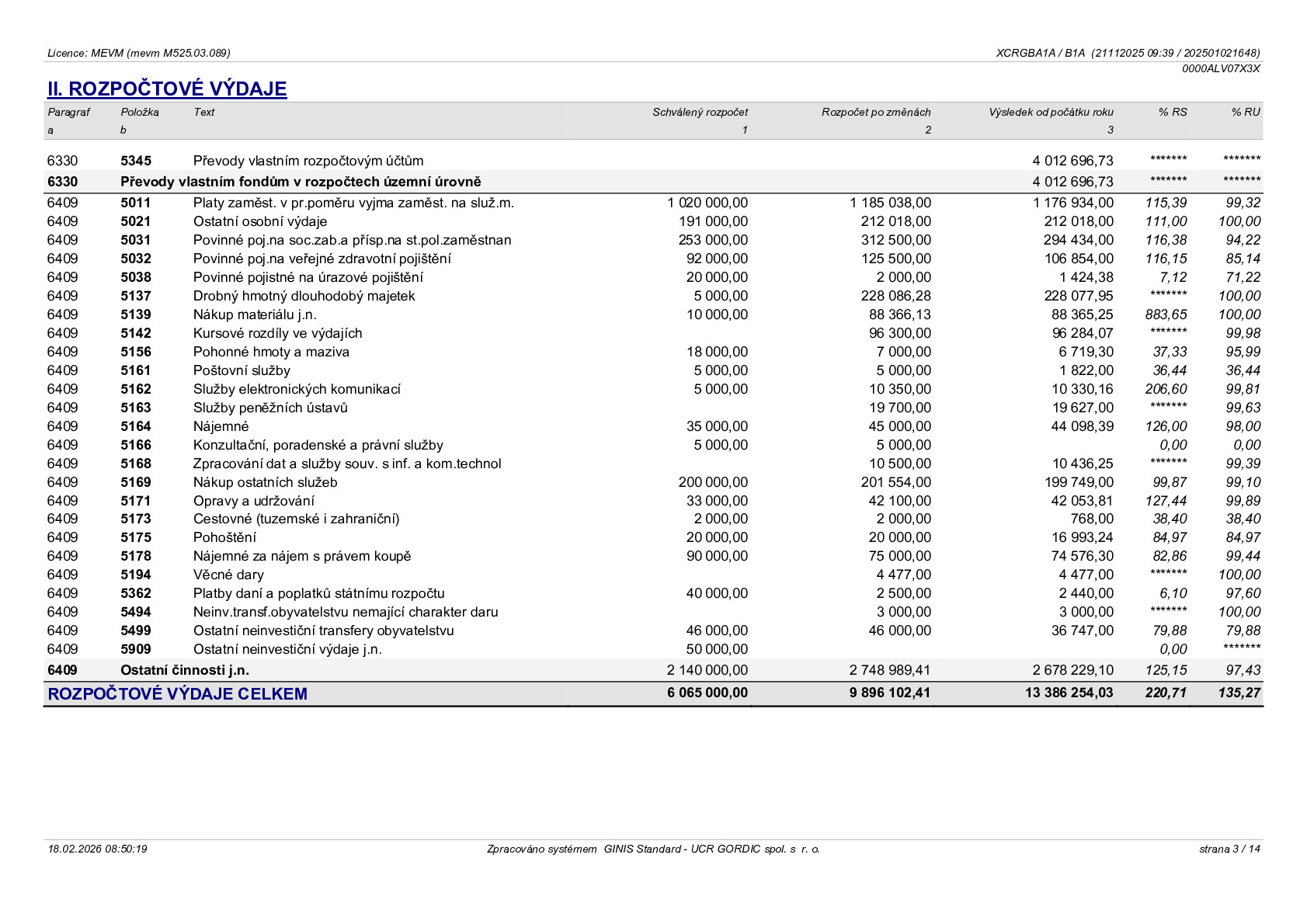Click the Položka column header

140,112
